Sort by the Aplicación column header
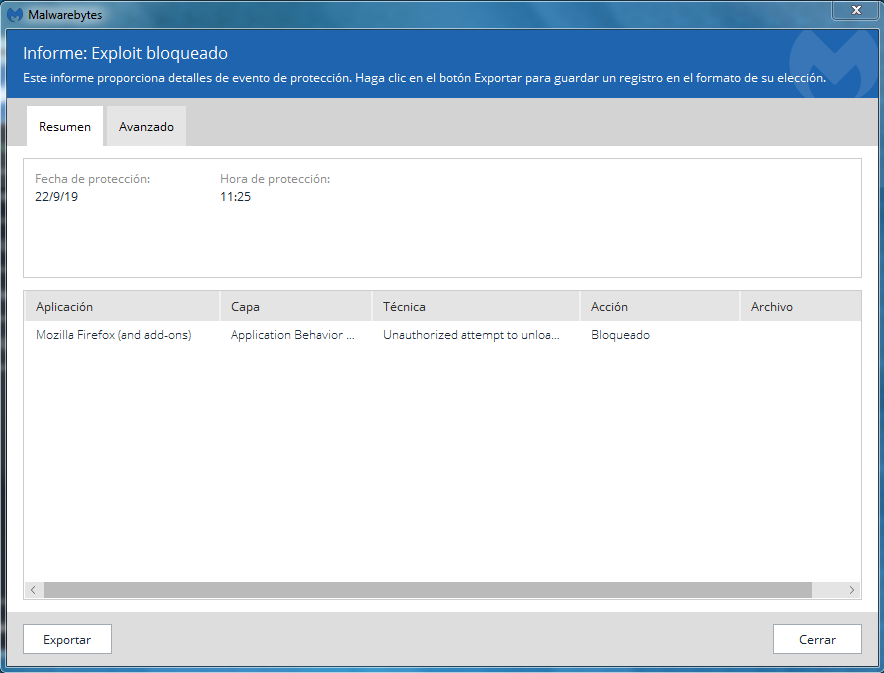The height and width of the screenshot is (673, 884). (x=122, y=307)
